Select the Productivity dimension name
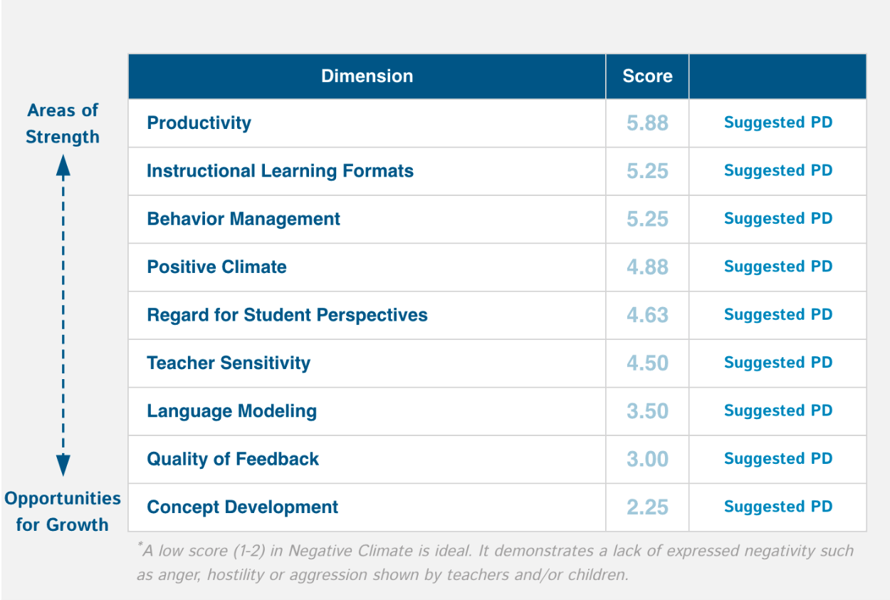This screenshot has width=890, height=600. [199, 123]
